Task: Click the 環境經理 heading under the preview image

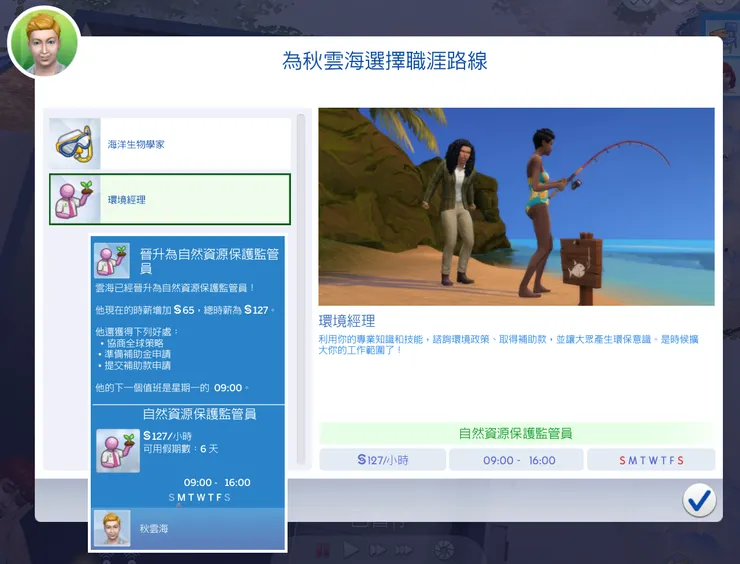Action: tap(347, 321)
